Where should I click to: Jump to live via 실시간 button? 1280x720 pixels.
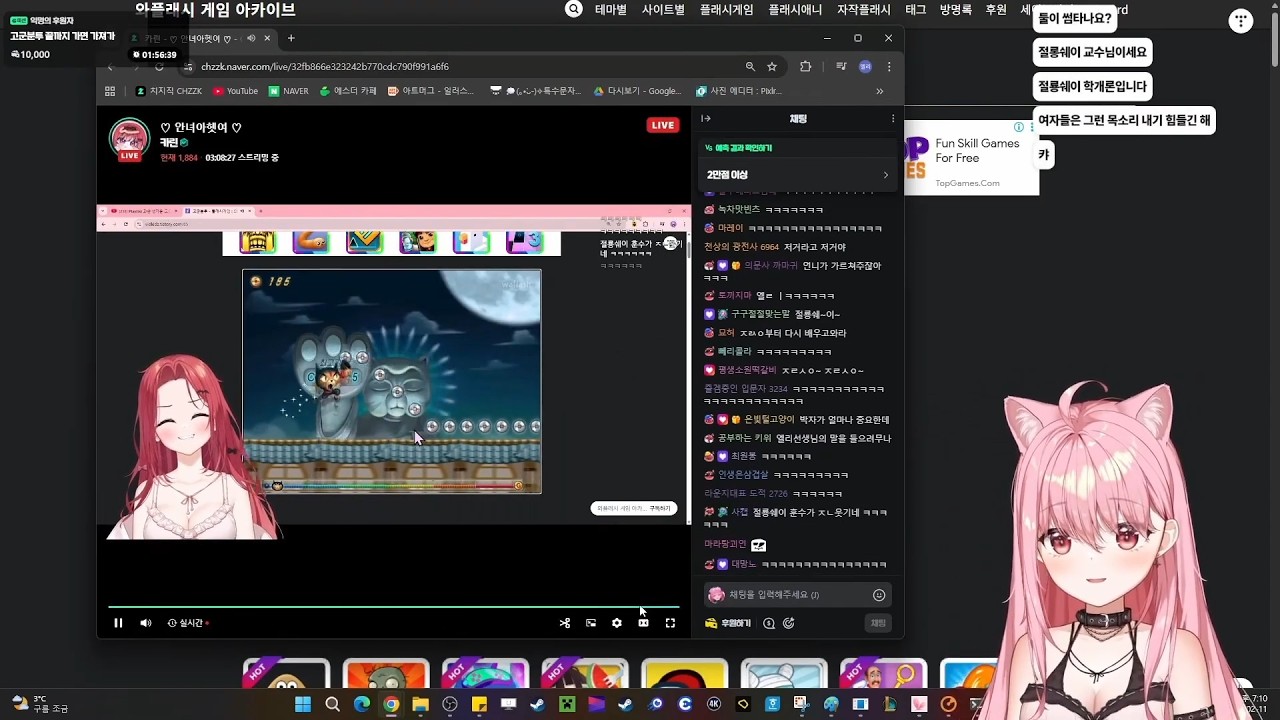click(x=189, y=623)
